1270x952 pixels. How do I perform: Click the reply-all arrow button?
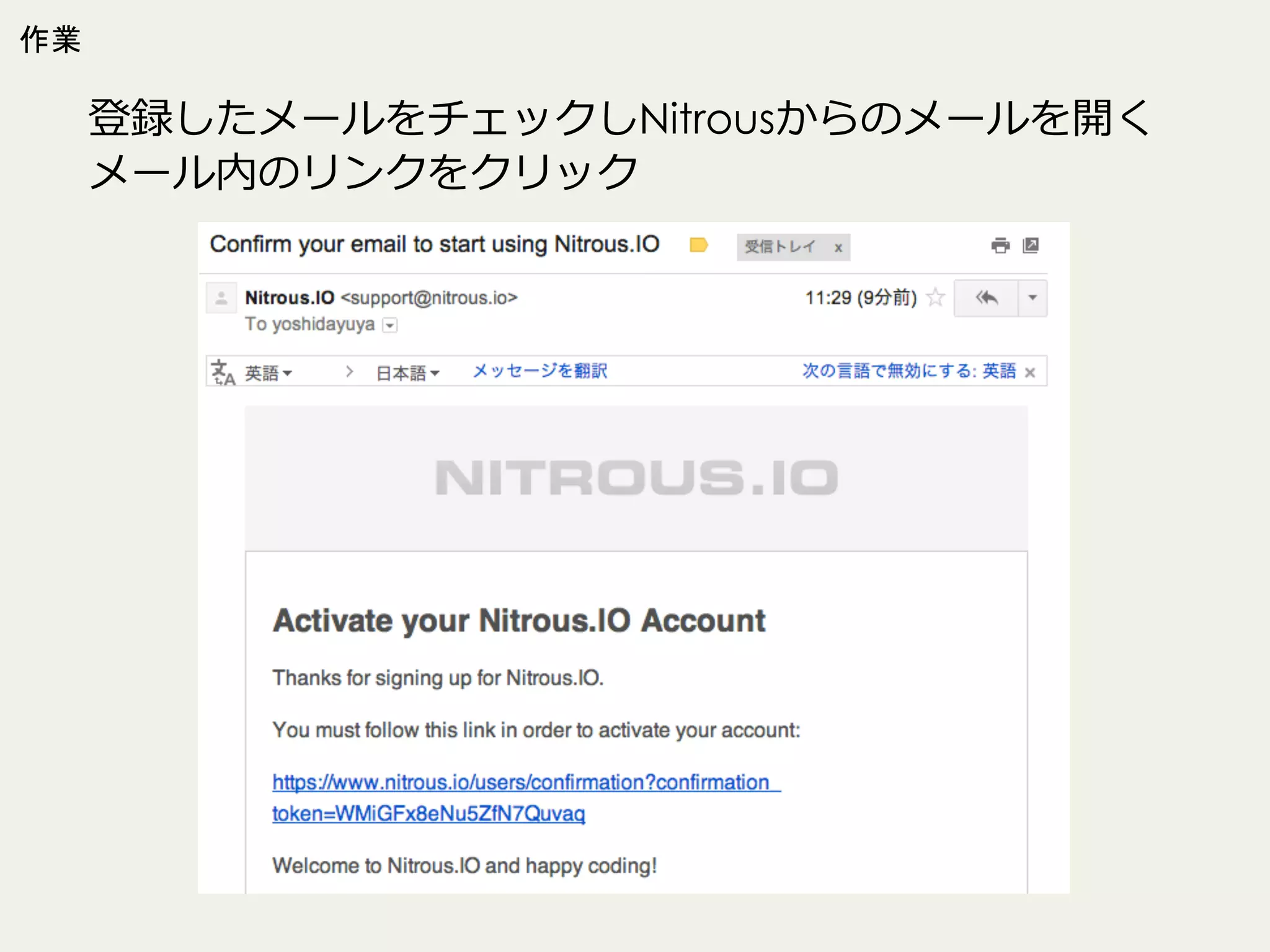pos(986,298)
